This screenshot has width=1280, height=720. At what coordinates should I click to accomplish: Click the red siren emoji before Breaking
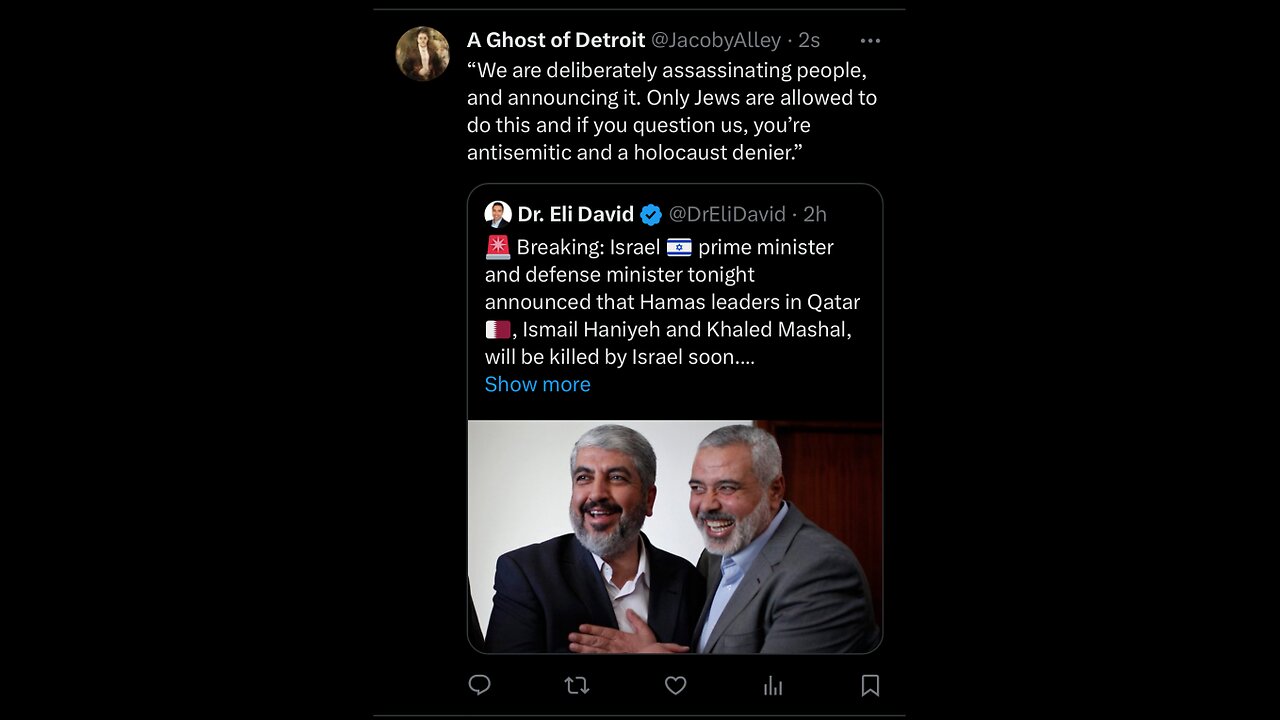pyautogui.click(x=498, y=247)
